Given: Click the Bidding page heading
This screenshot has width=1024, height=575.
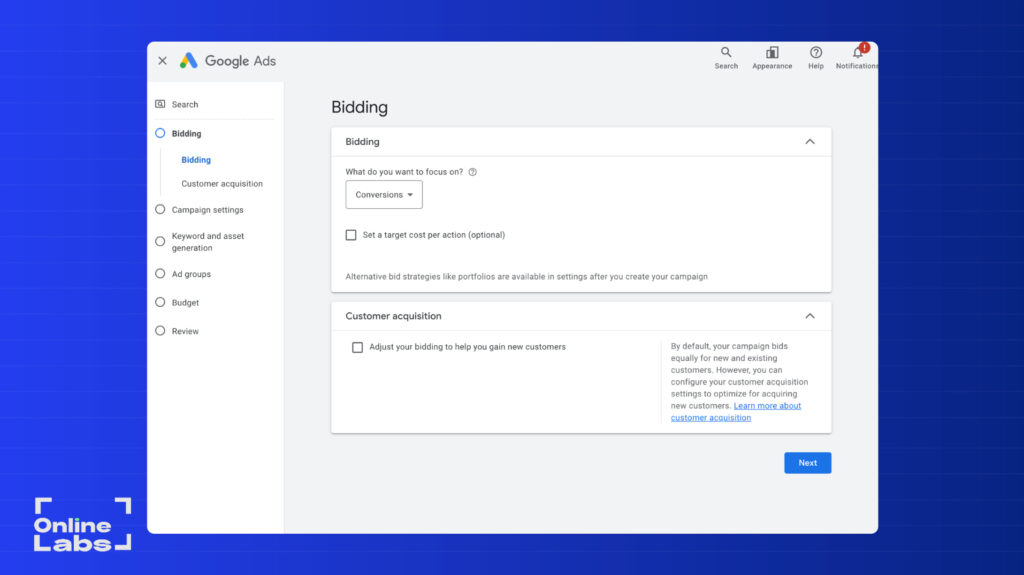Looking at the screenshot, I should pos(359,107).
